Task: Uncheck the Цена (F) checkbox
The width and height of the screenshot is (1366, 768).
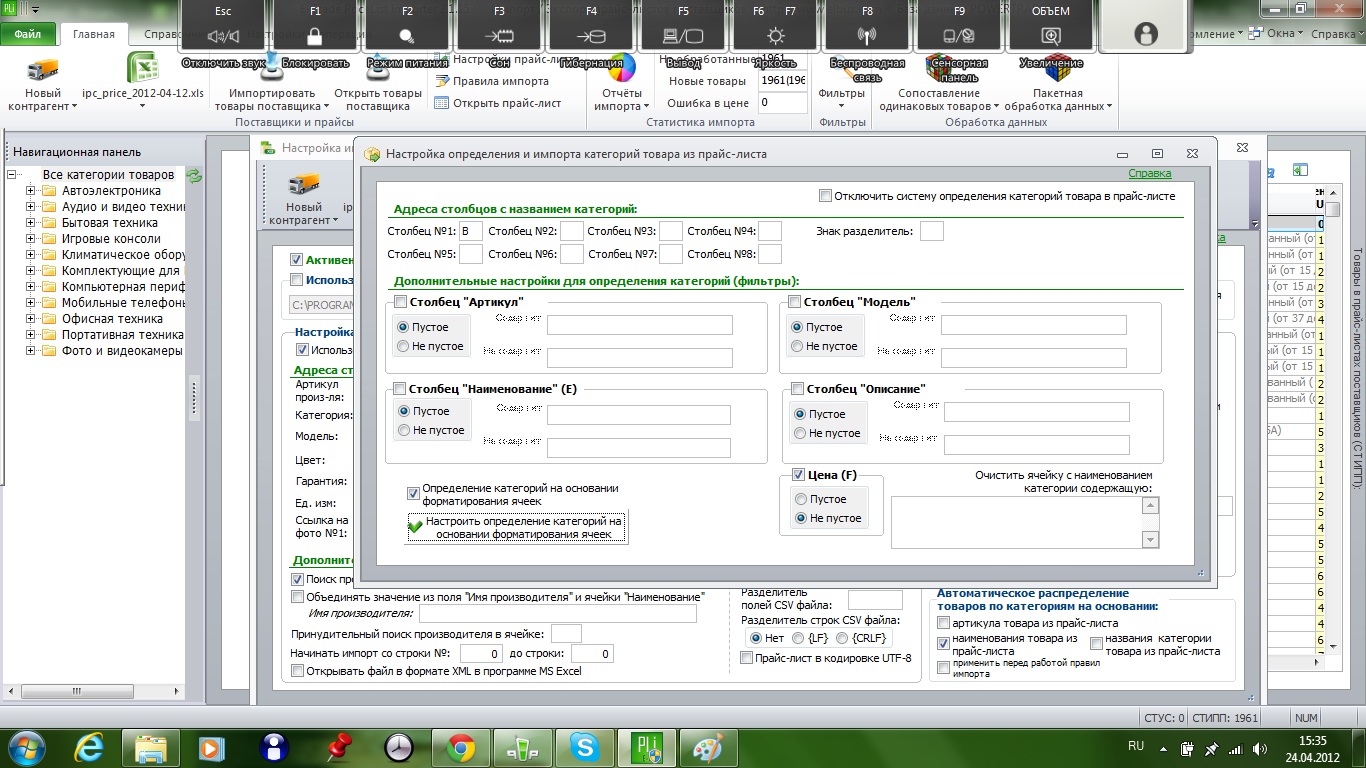Action: pos(798,475)
